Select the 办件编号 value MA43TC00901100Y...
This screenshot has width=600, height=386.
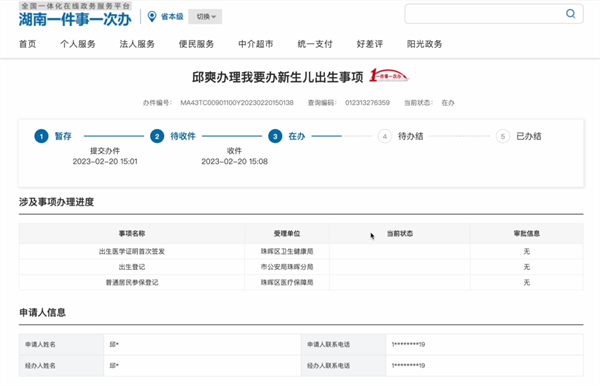[237, 103]
